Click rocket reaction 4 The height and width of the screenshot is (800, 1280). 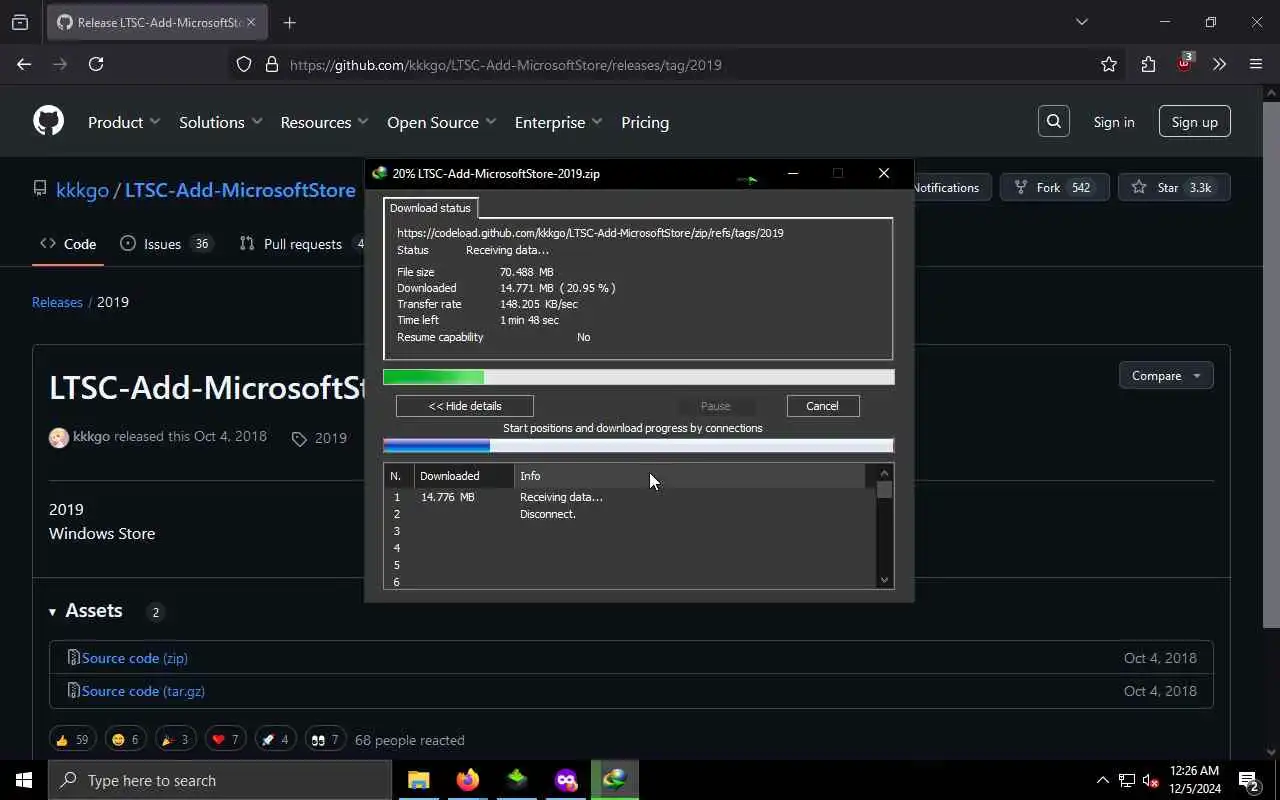click(275, 740)
